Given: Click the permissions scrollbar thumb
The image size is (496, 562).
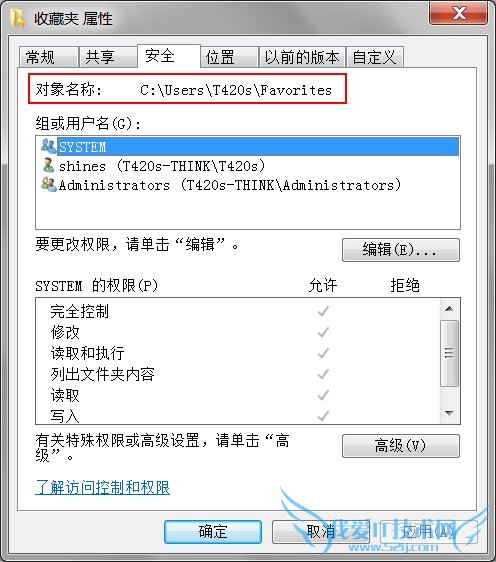Looking at the screenshot, I should [x=449, y=353].
